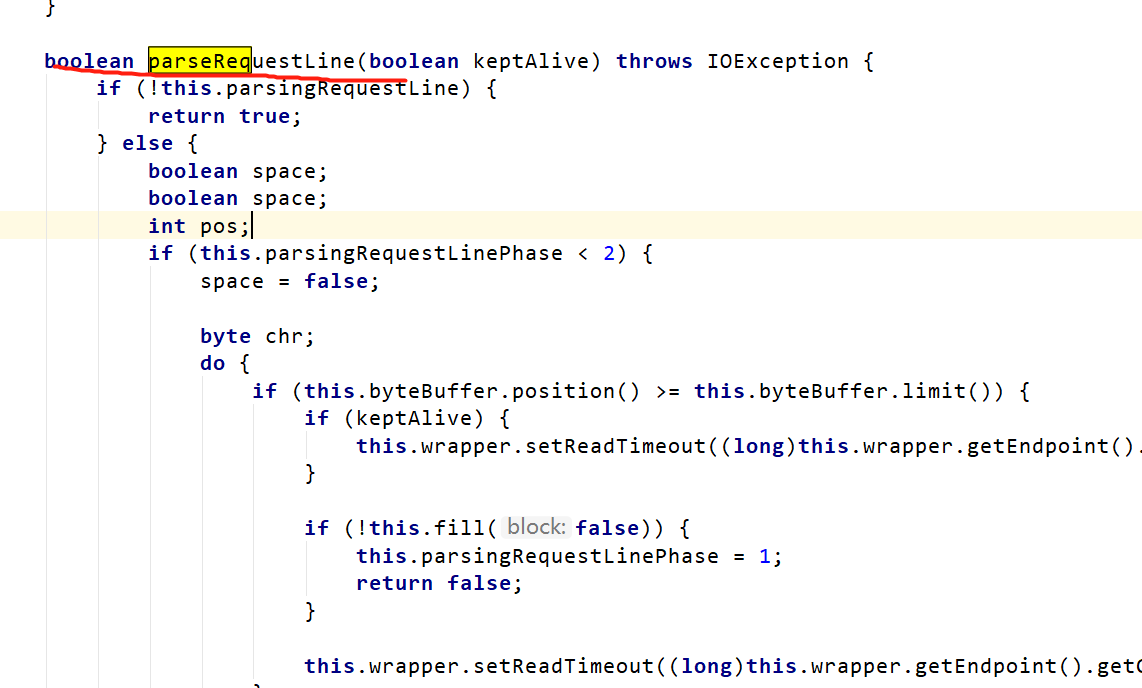The image size is (1142, 688).
Task: Click the int pos variable declaration
Action: point(198,226)
